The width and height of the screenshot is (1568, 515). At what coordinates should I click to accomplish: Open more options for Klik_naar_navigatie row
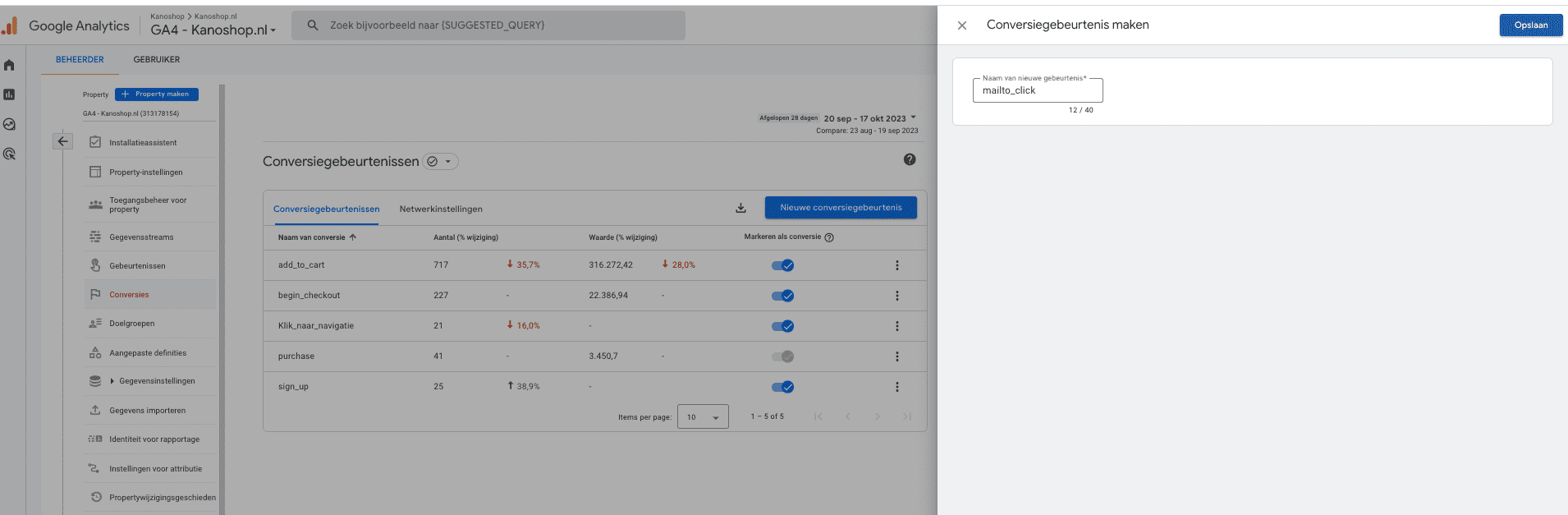point(897,326)
